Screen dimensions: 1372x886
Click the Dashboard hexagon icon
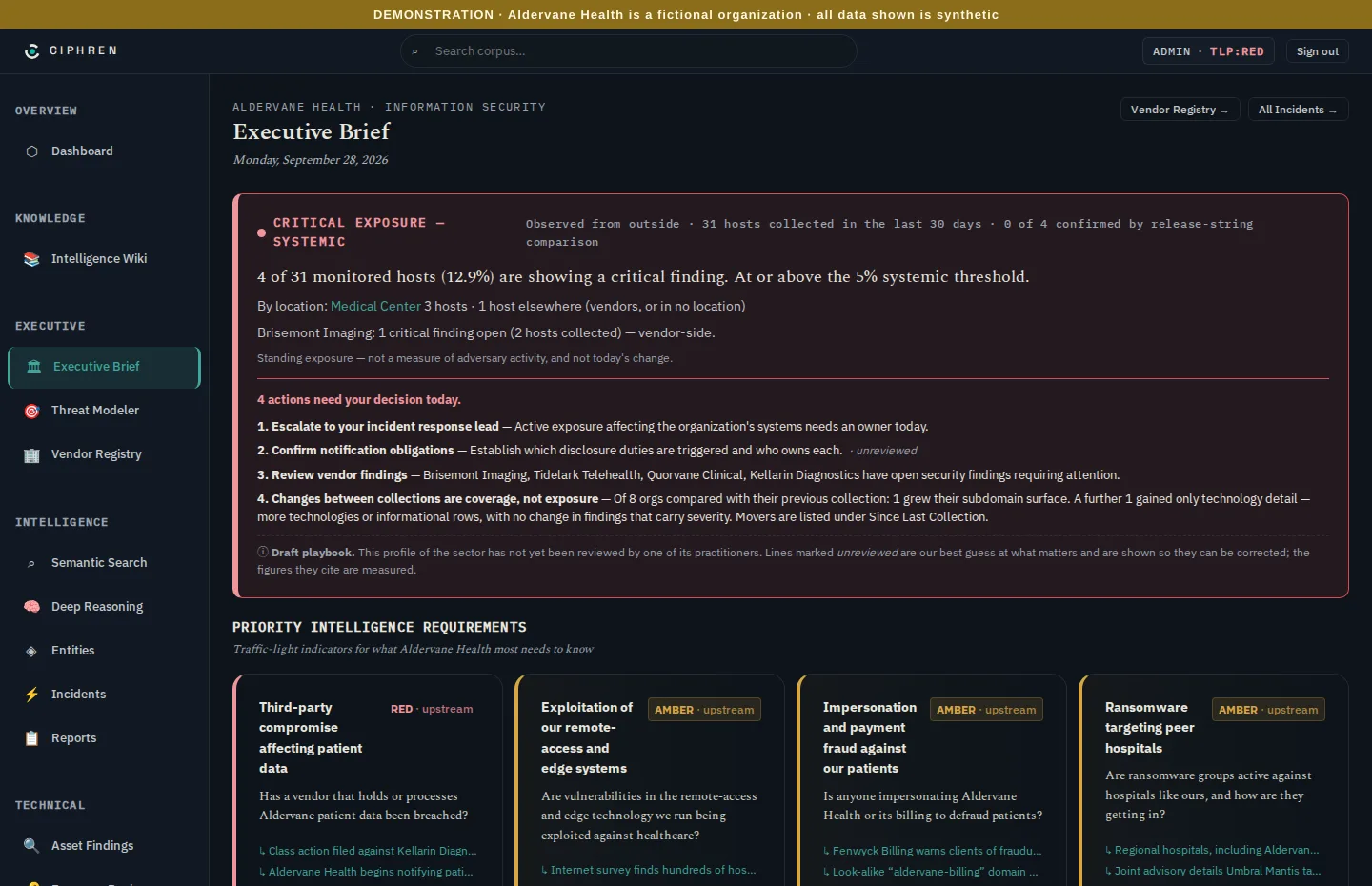(32, 151)
